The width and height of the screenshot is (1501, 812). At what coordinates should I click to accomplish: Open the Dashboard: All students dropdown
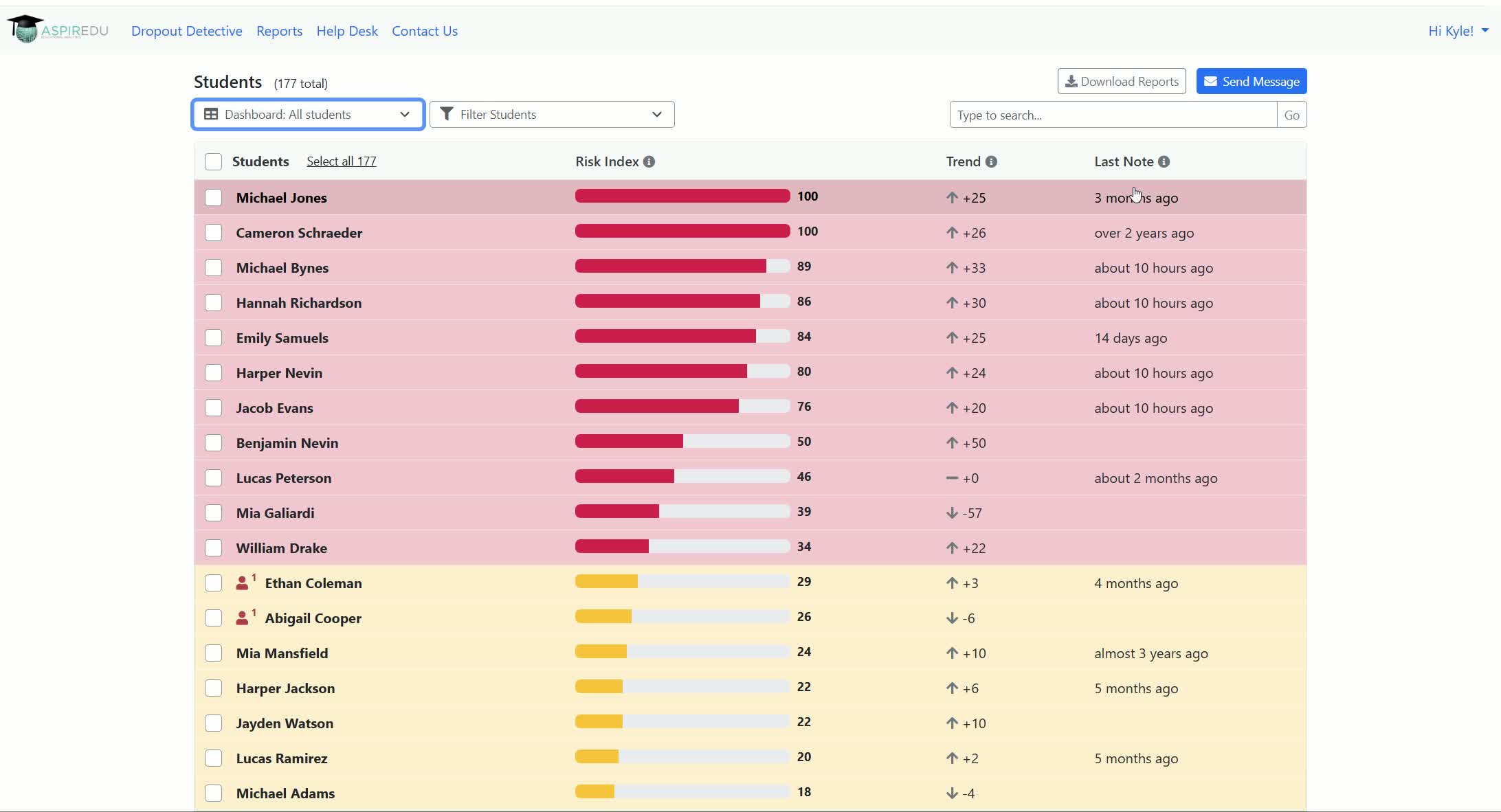coord(308,115)
